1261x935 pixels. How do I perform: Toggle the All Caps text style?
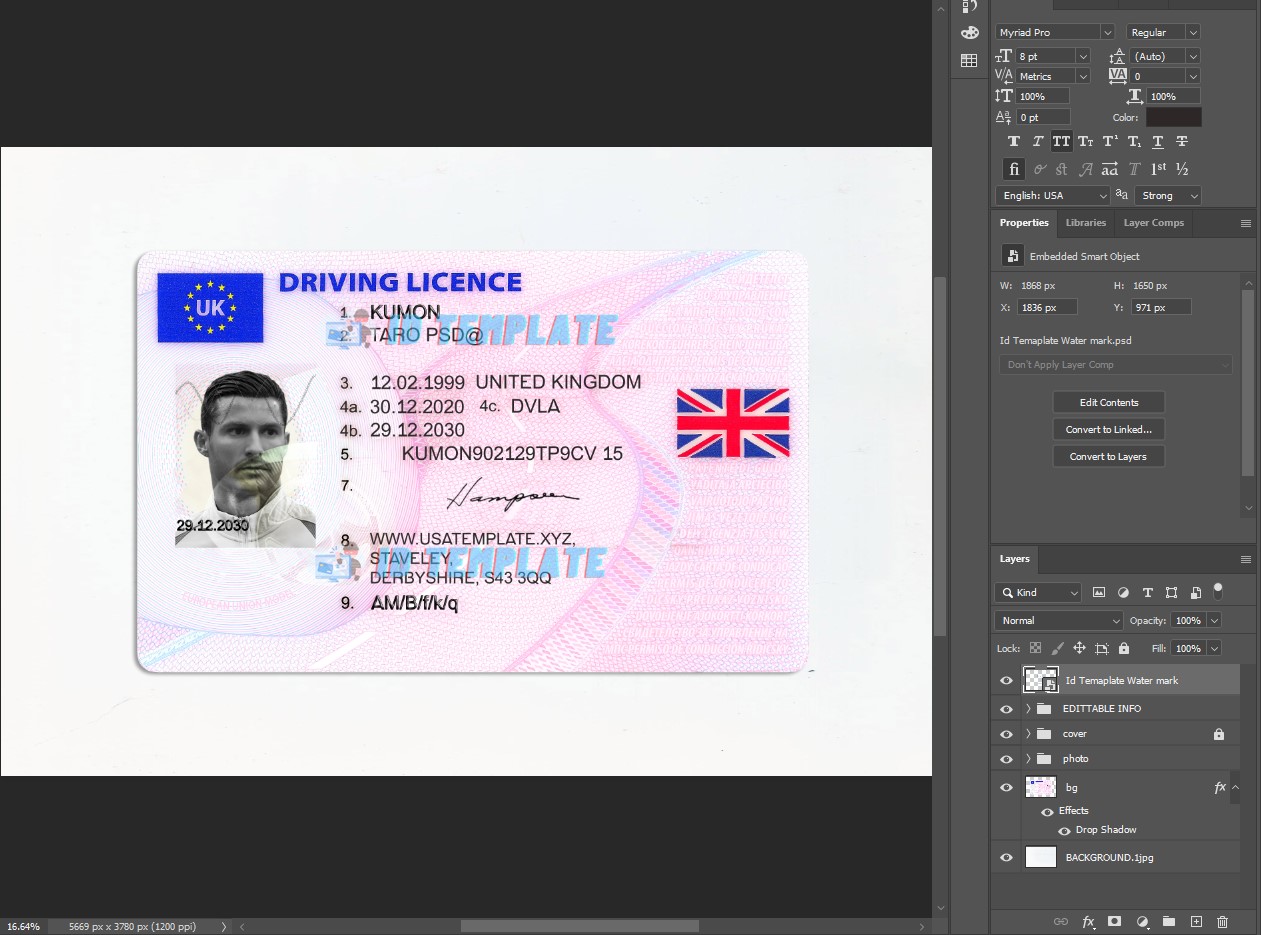(1062, 142)
